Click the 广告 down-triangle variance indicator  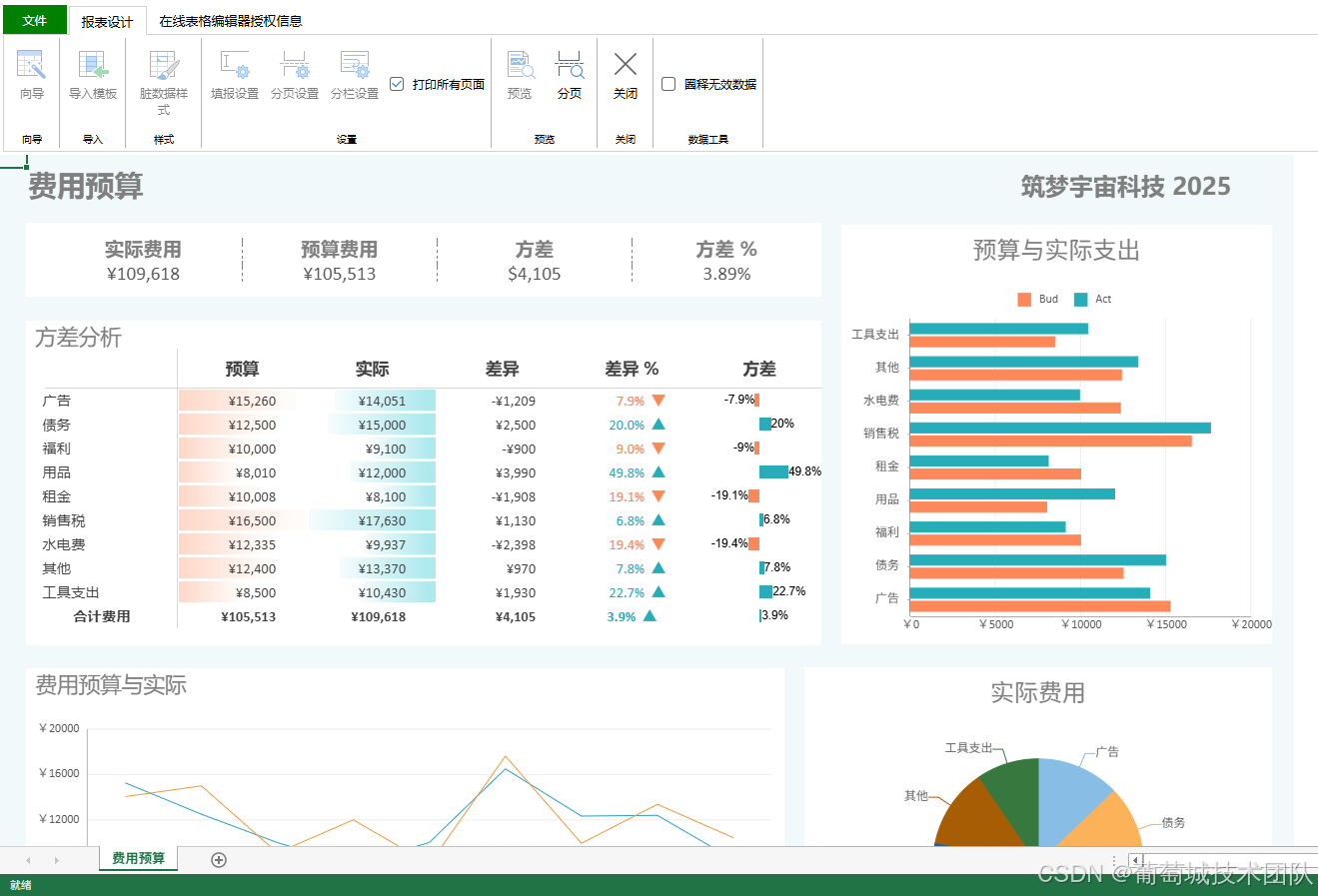pyautogui.click(x=659, y=401)
